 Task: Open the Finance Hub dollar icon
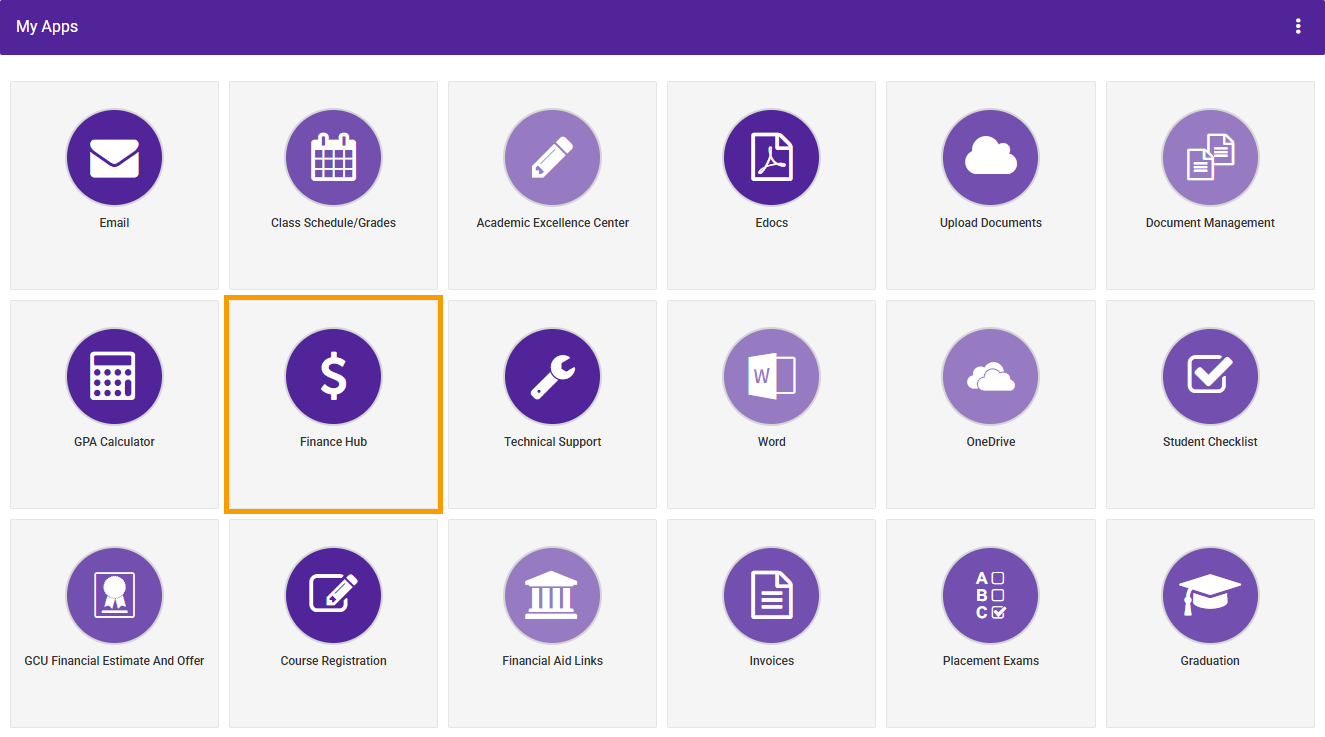point(333,377)
